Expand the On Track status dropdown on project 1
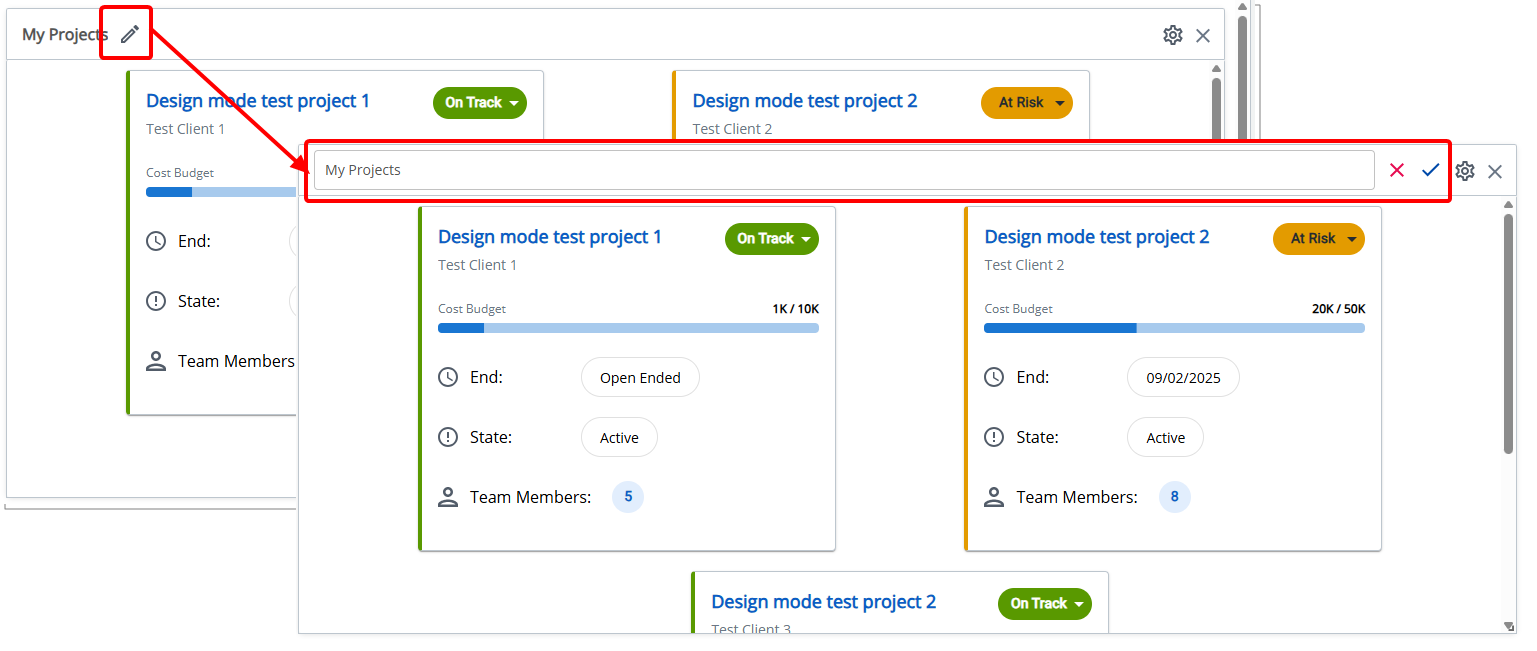The image size is (1537, 651). click(771, 238)
